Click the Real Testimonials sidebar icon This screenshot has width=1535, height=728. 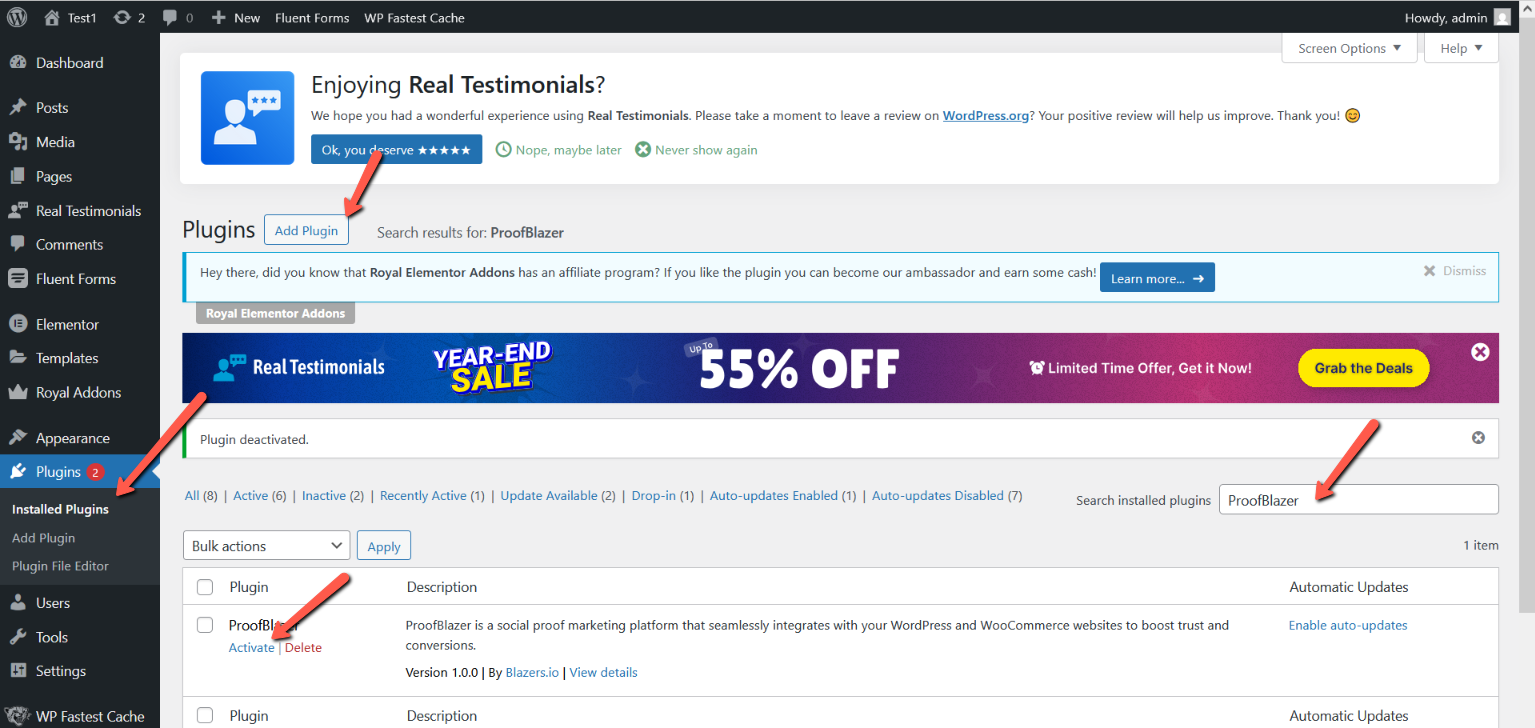[x=17, y=211]
